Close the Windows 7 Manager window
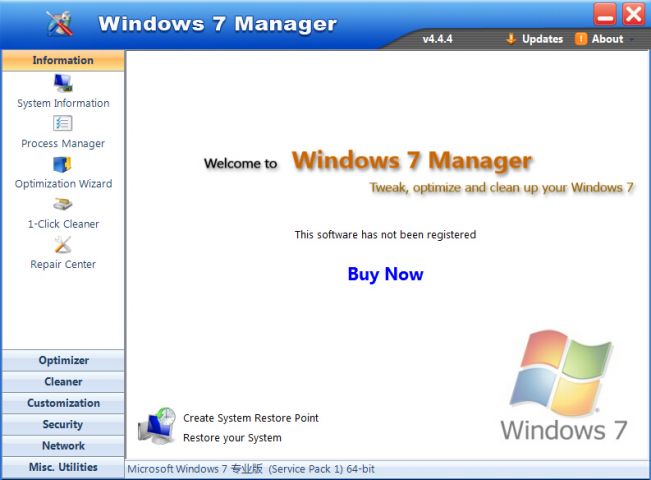Viewport: 651px width, 480px height. (633, 14)
